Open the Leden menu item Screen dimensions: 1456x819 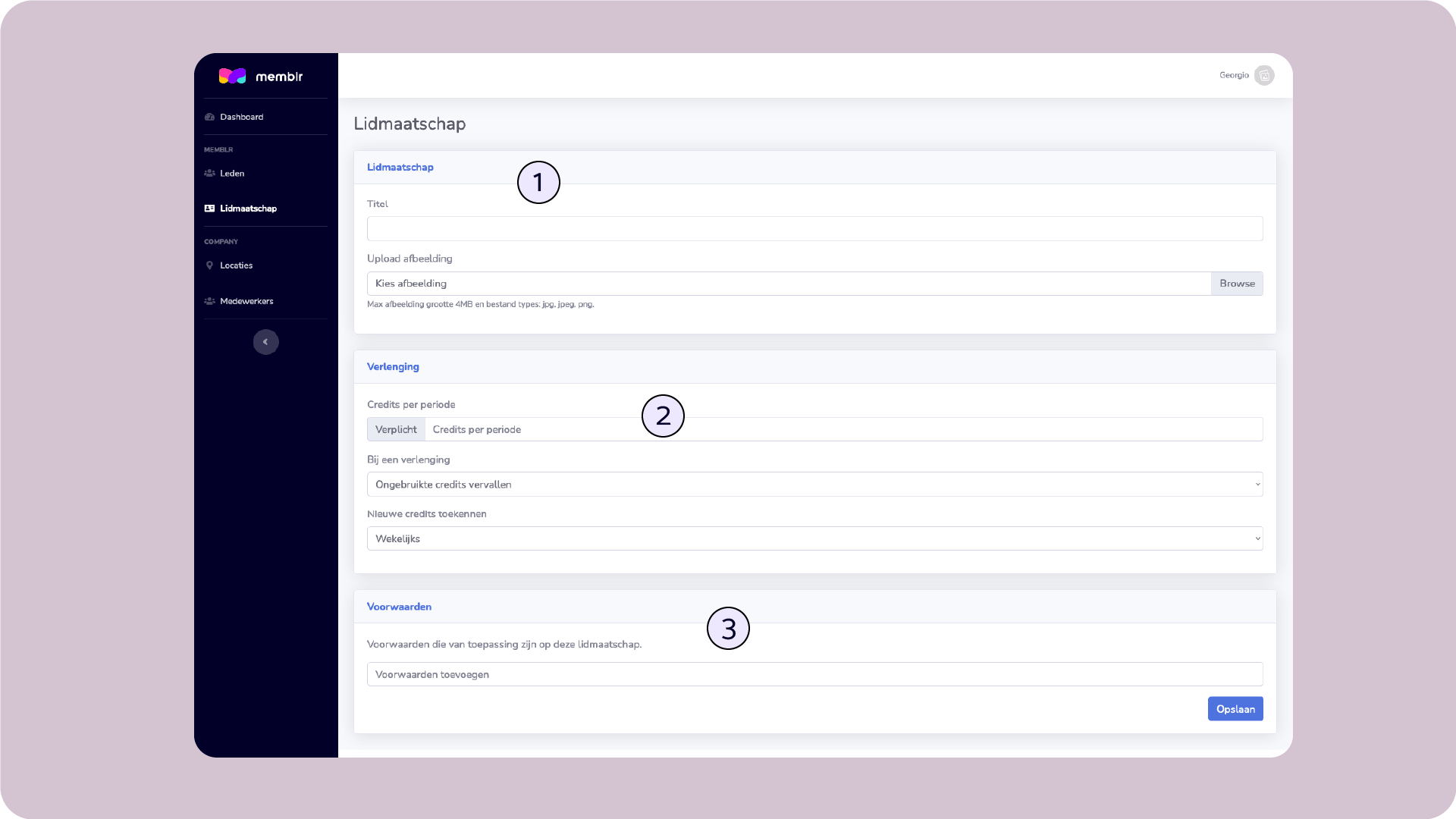pos(232,173)
